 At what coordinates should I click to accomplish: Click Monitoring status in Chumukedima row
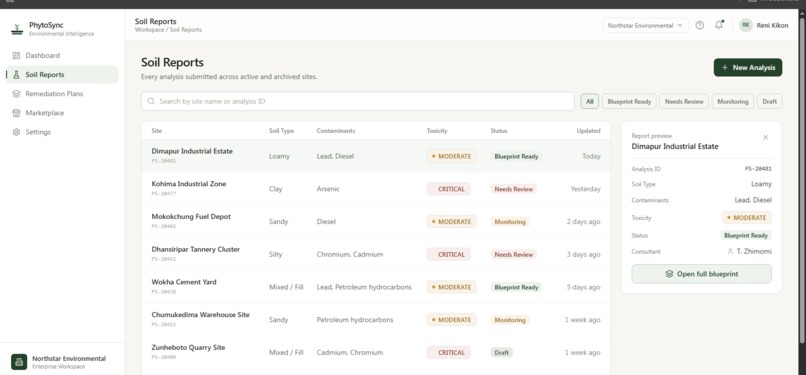tap(510, 320)
